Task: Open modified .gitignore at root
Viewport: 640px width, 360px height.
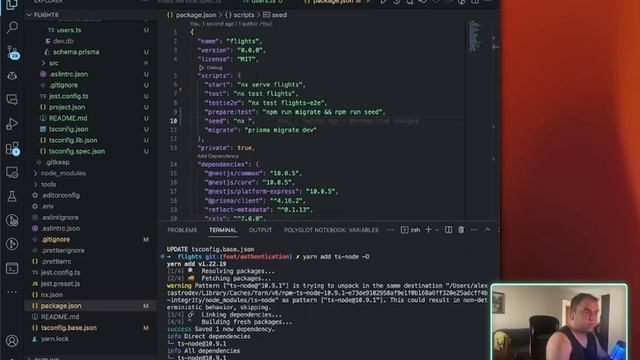Action: (56, 240)
